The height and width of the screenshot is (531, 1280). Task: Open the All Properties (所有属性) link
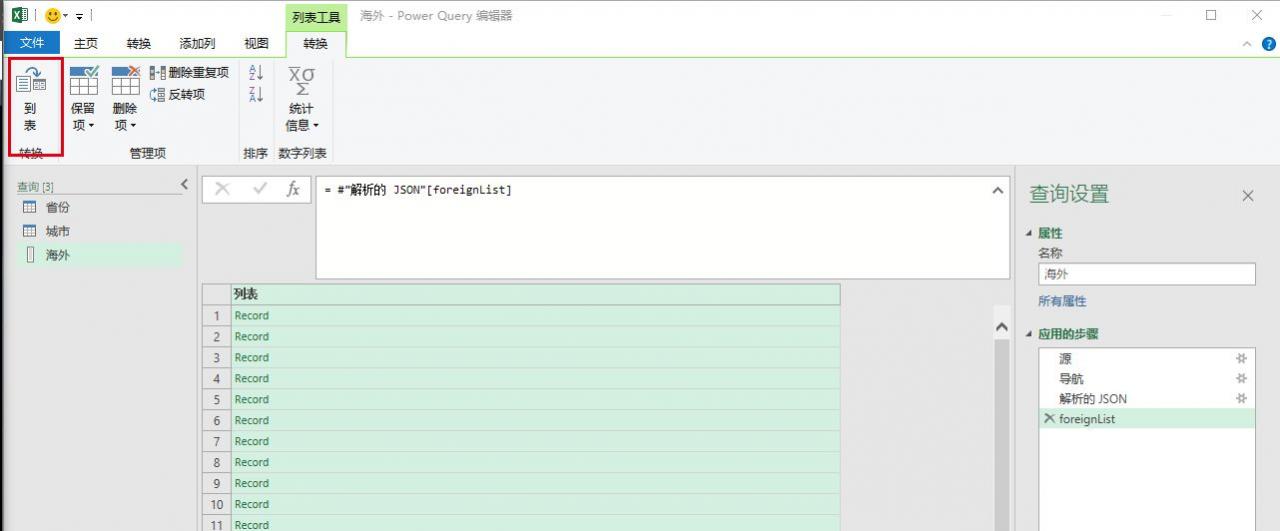[1062, 301]
